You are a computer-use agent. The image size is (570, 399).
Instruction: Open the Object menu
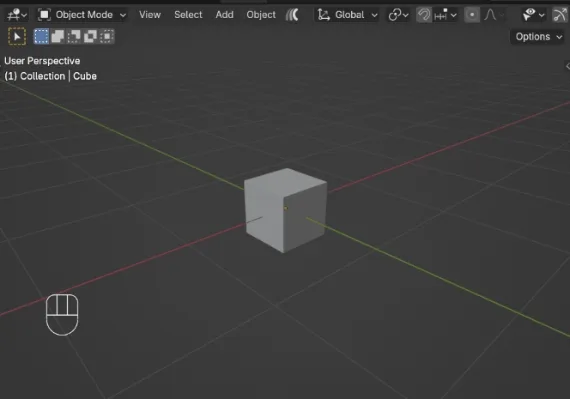tap(261, 15)
